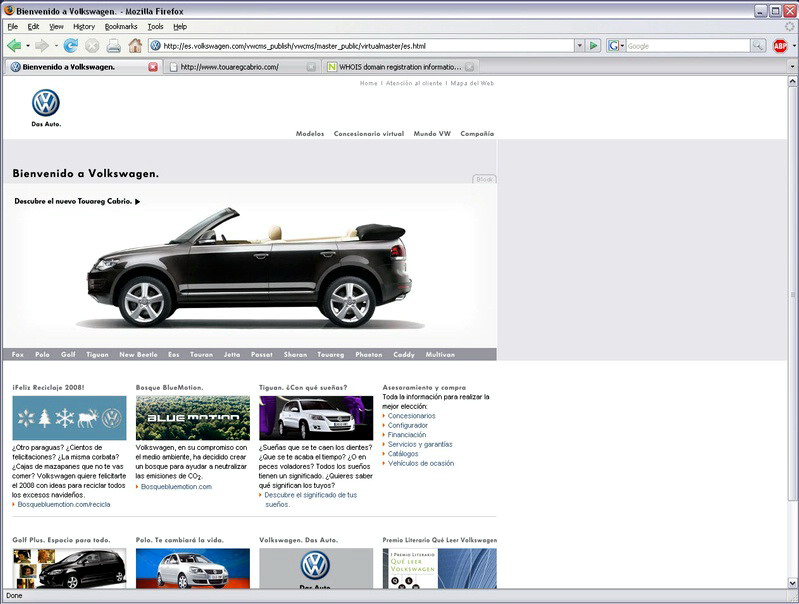
Task: Open the Mundo VW navigation link
Action: point(432,134)
